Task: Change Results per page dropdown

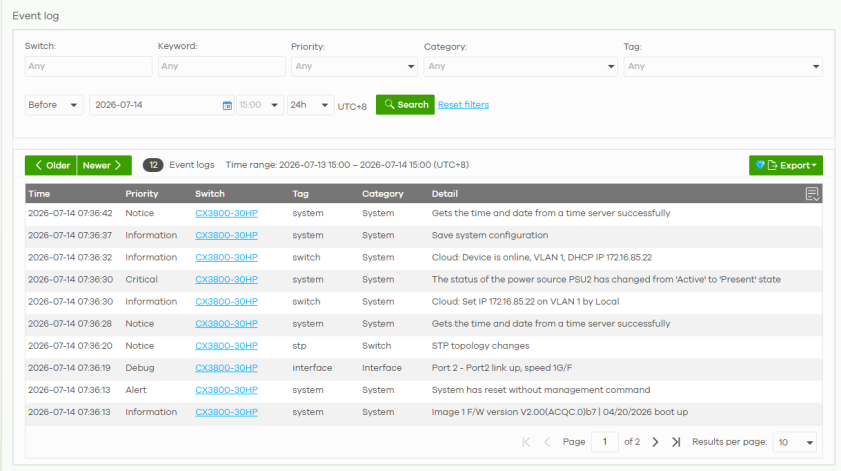Action: click(x=794, y=442)
